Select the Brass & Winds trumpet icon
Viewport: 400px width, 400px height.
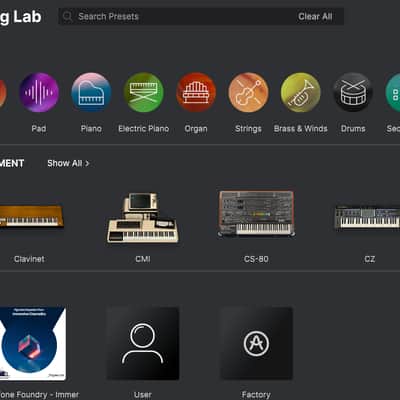[x=301, y=92]
